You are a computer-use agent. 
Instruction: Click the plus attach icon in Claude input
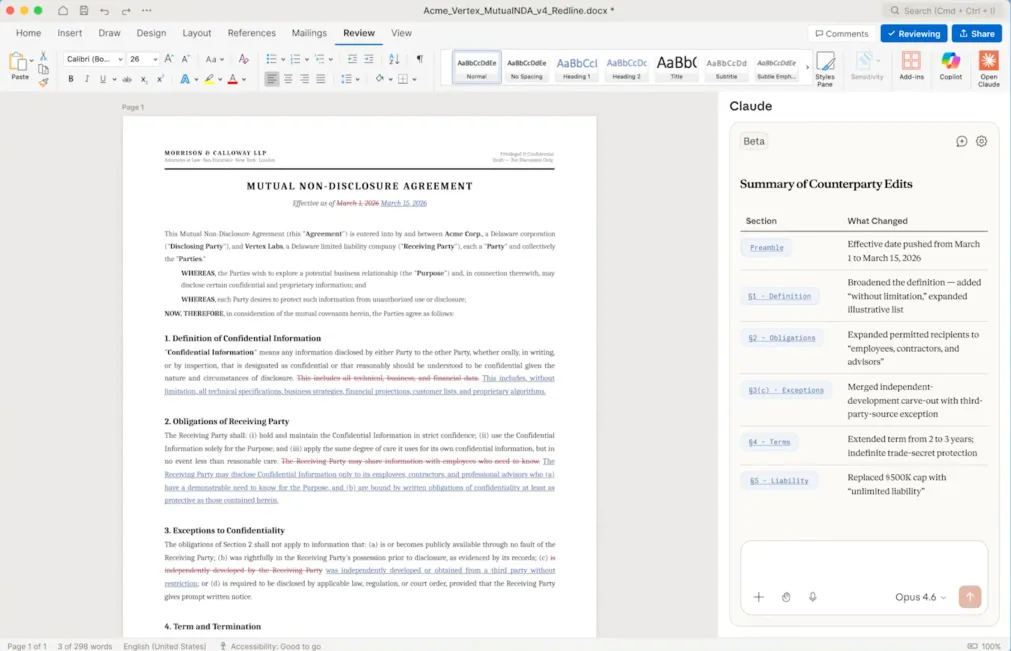click(x=758, y=597)
